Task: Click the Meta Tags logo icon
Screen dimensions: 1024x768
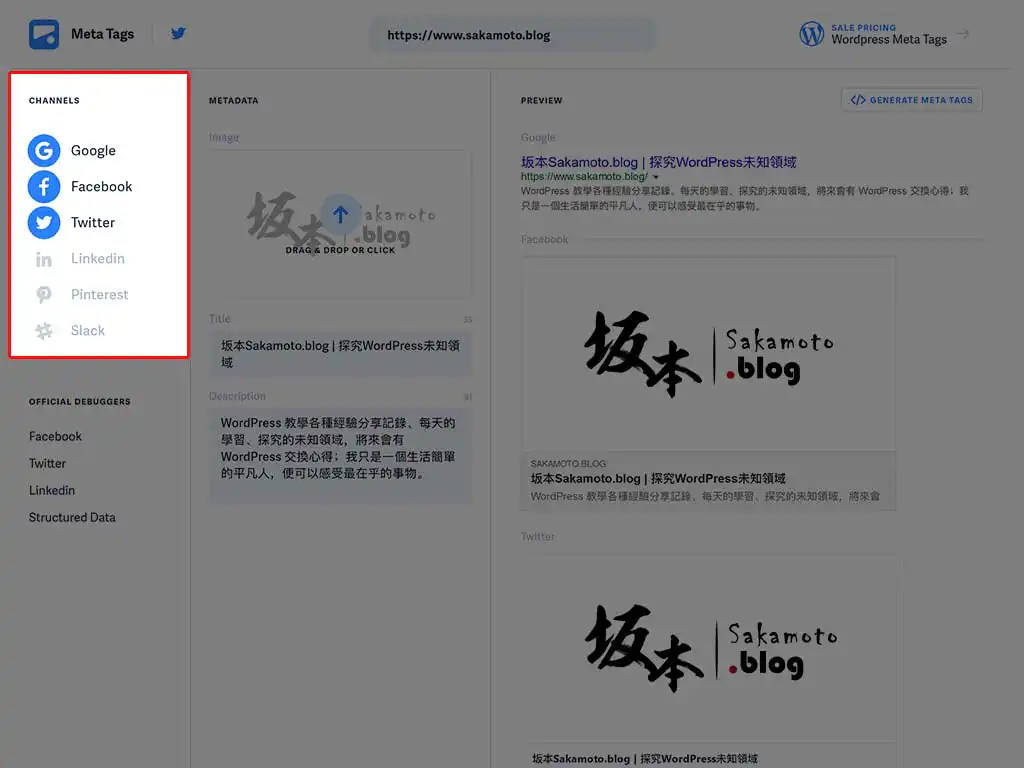Action: point(44,35)
